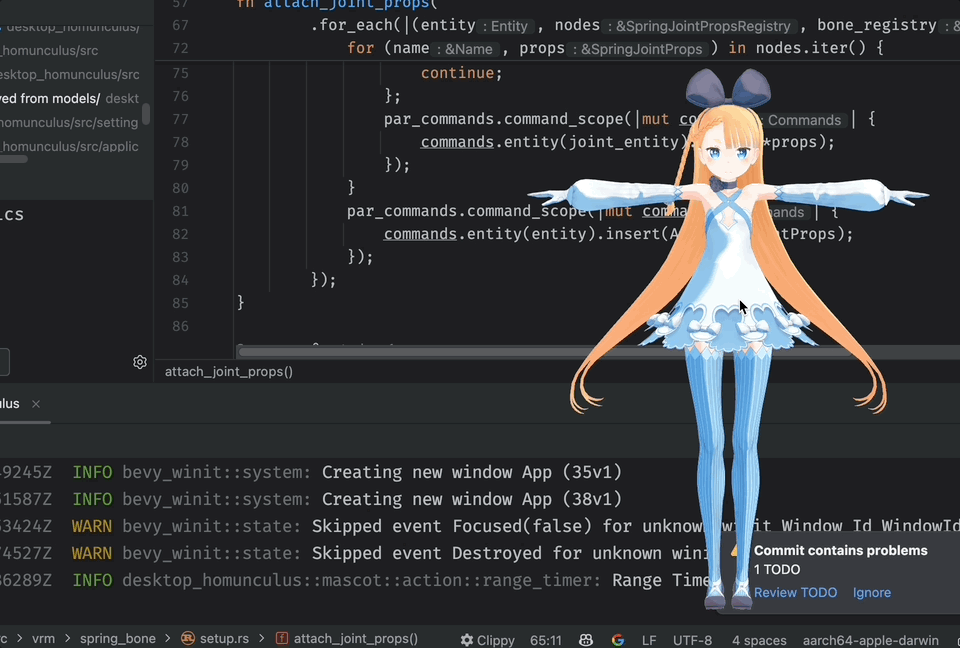960x648 pixels.
Task: Open the aarch64-apple-darwin target selector
Action: pos(871,640)
